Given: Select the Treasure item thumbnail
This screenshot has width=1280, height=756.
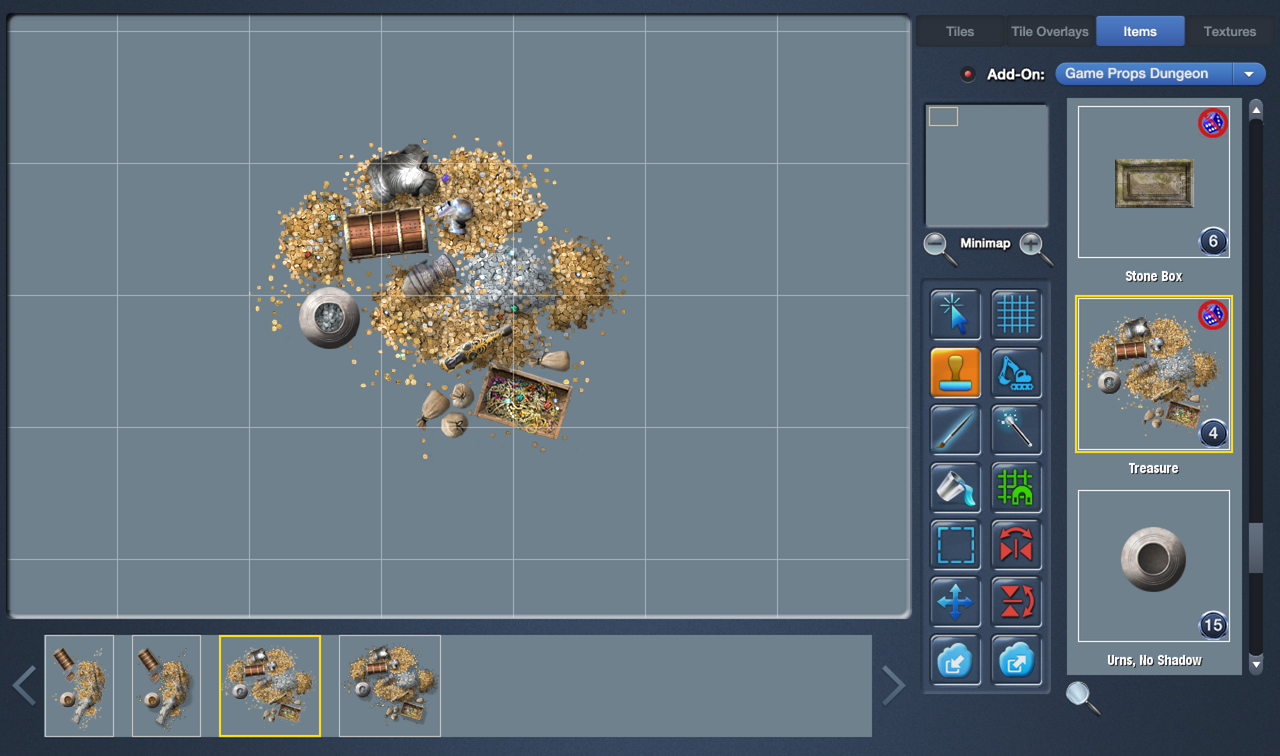Looking at the screenshot, I should coord(1154,374).
